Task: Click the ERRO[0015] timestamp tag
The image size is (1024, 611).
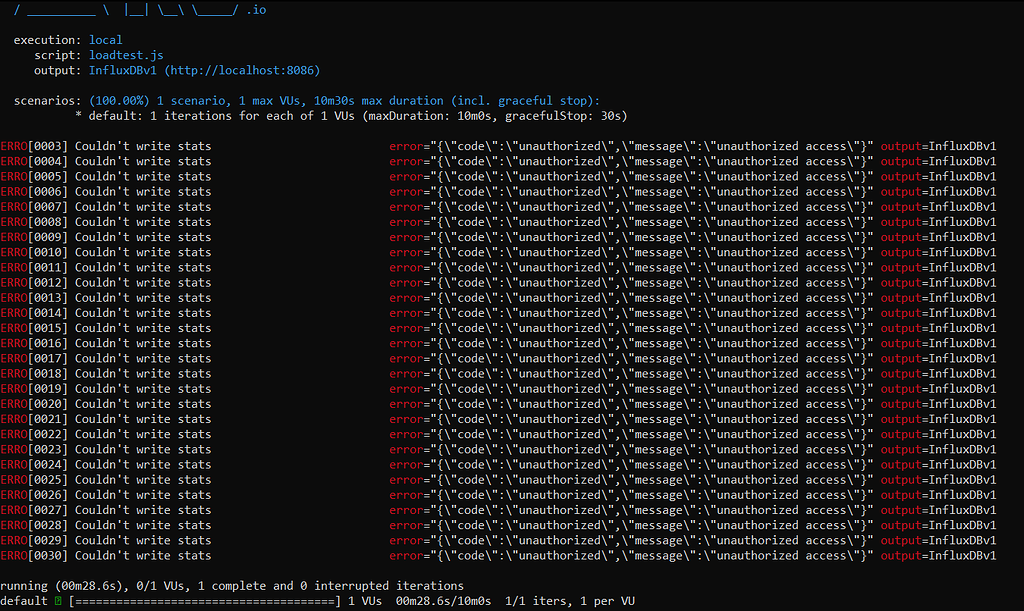Action: coord(32,327)
